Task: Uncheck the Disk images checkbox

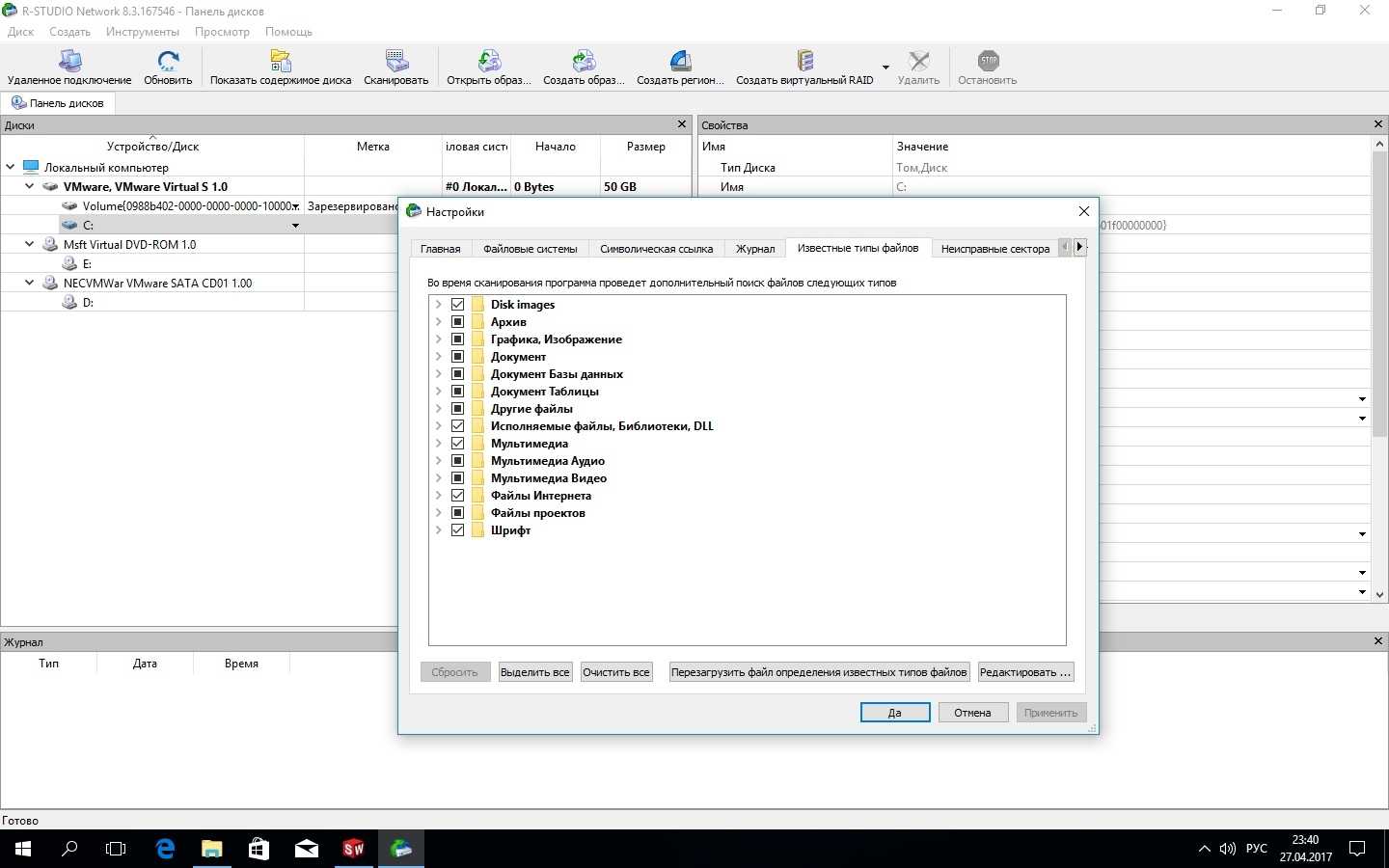Action: tap(458, 305)
